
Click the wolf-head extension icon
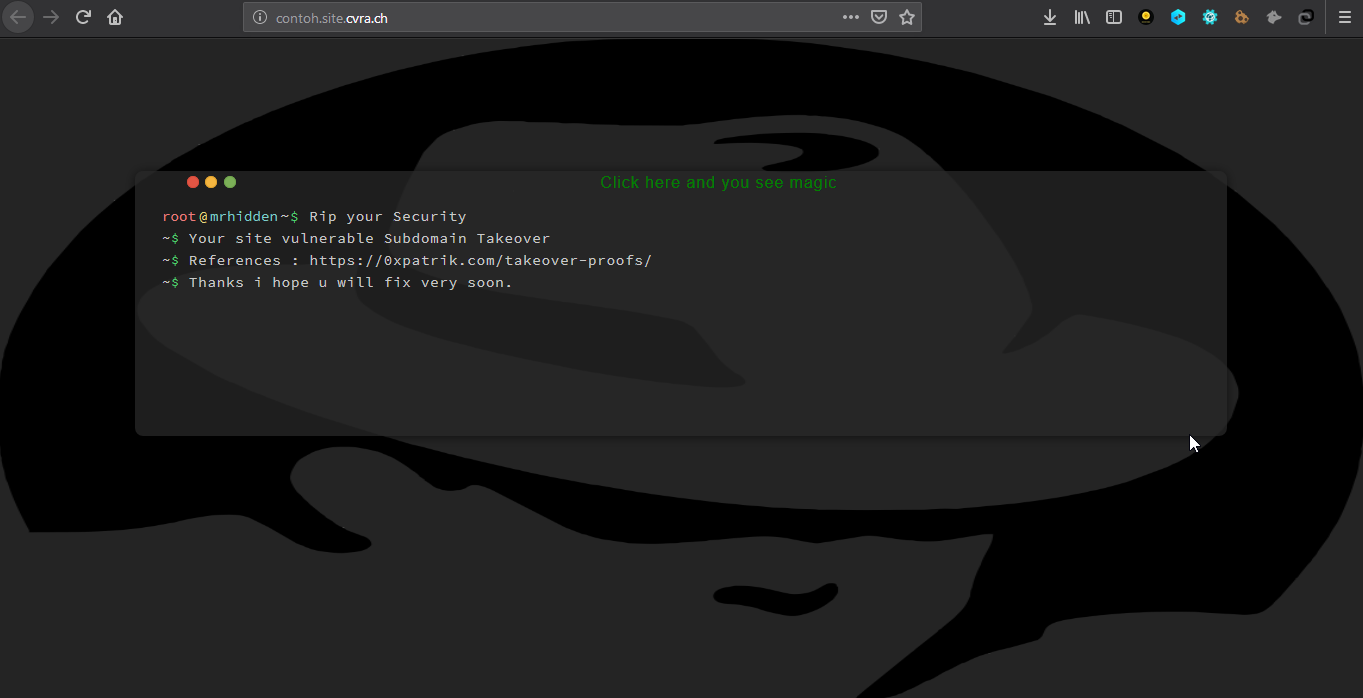1273,17
